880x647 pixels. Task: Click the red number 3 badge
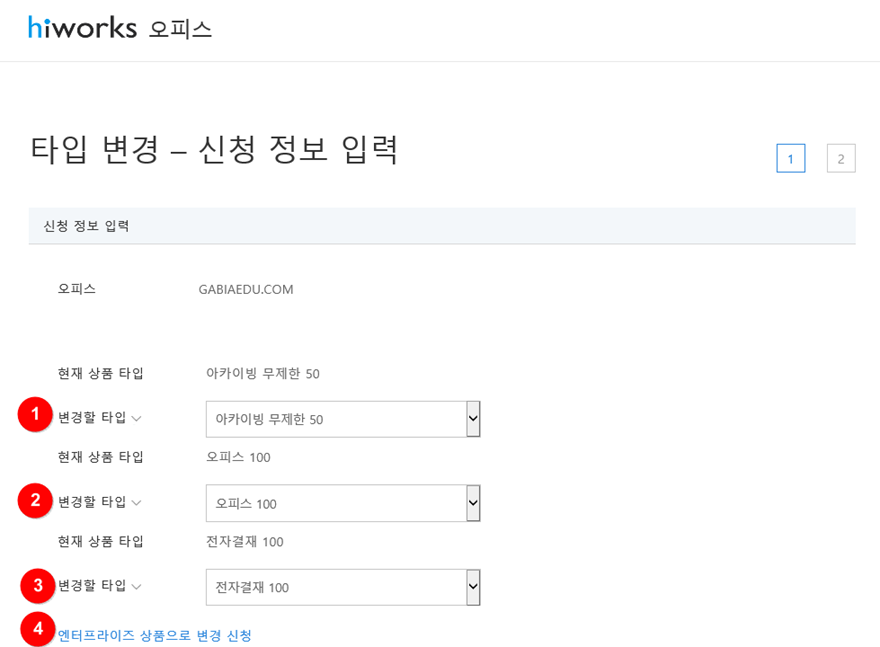coord(37,584)
